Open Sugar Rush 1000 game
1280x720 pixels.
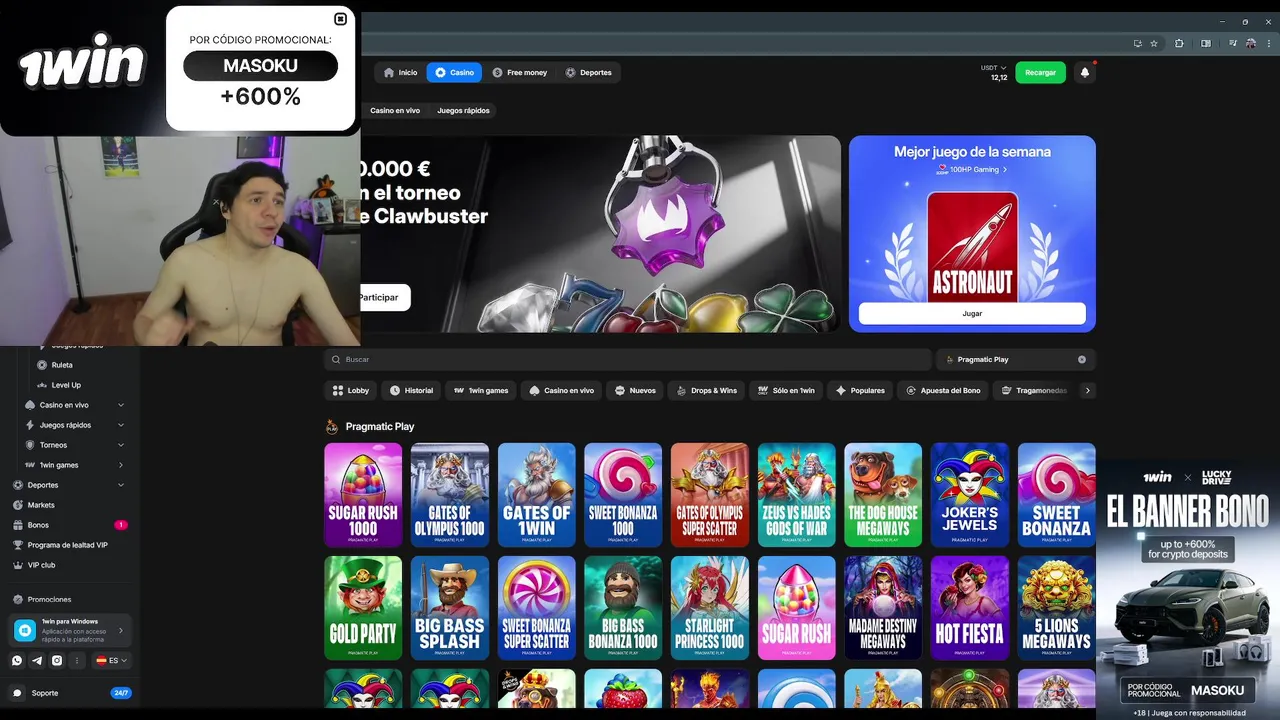point(363,495)
